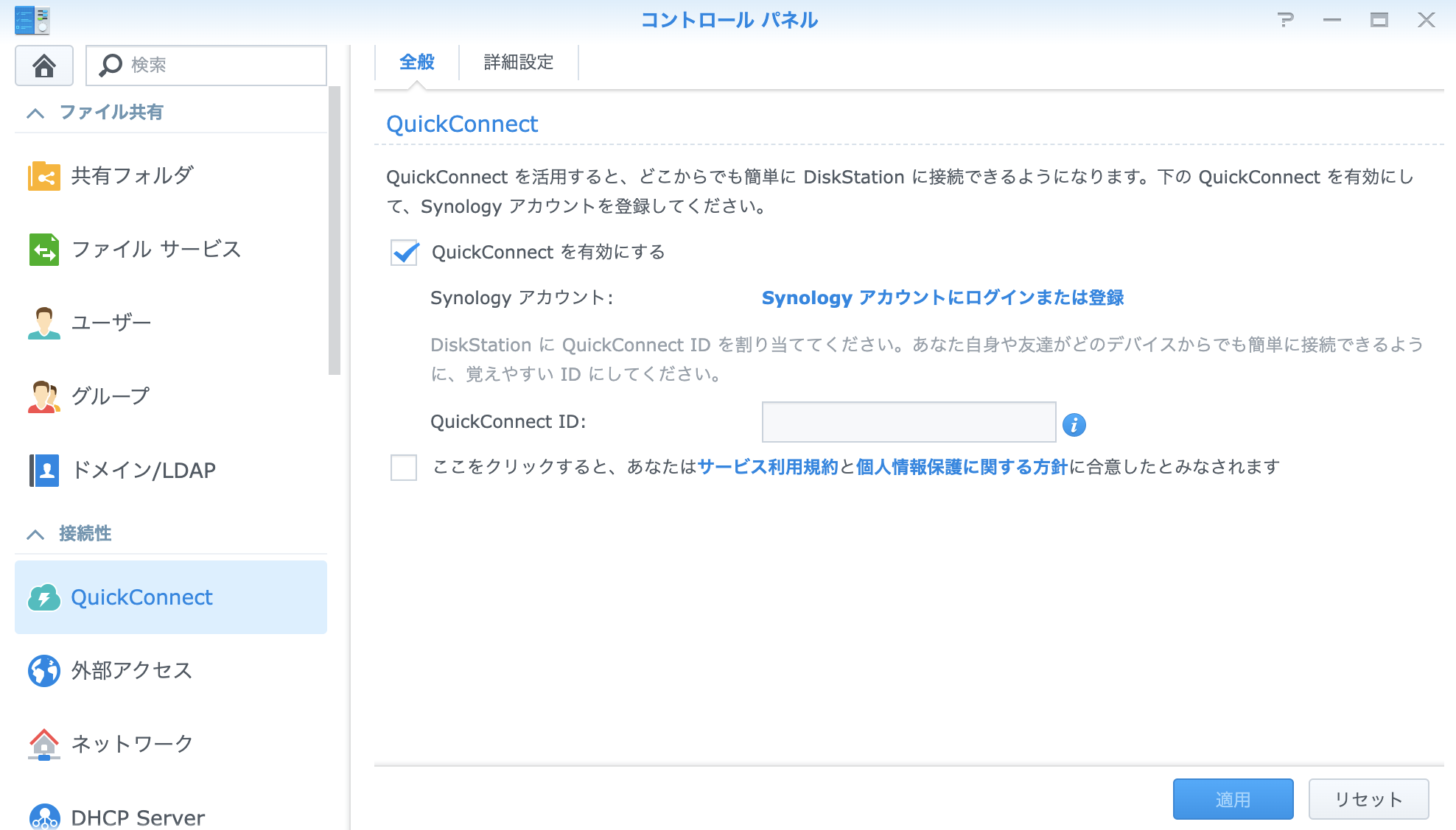Click the ドメイン/LDAP icon
The width and height of the screenshot is (1456, 830).
tap(44, 471)
